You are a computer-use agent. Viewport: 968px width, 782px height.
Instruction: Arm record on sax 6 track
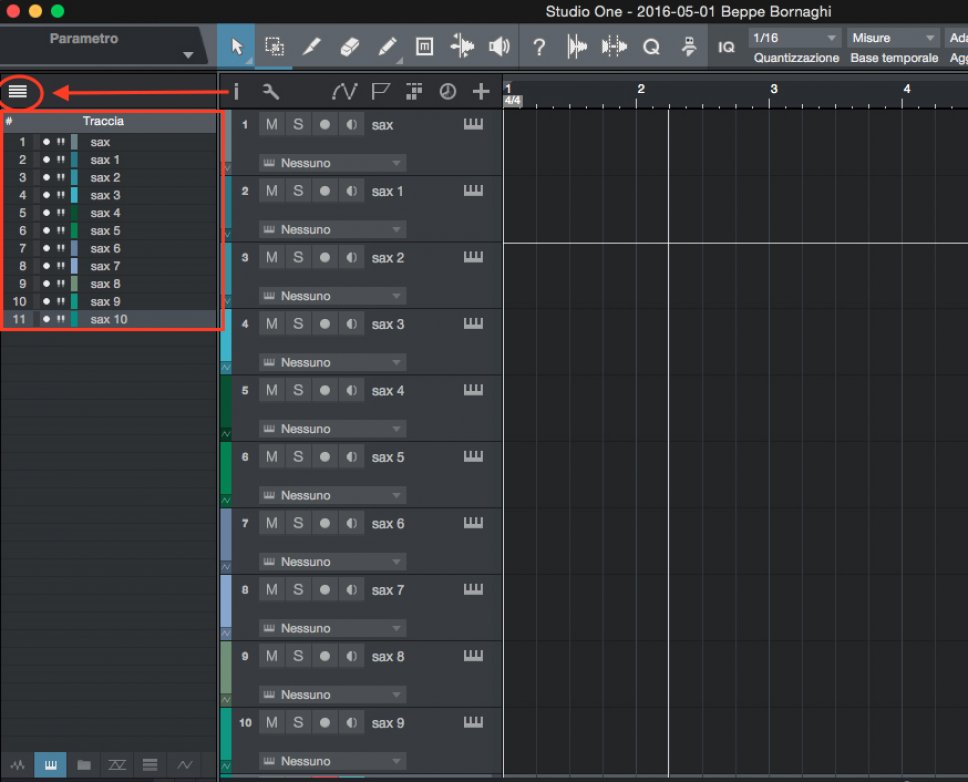pyautogui.click(x=325, y=523)
